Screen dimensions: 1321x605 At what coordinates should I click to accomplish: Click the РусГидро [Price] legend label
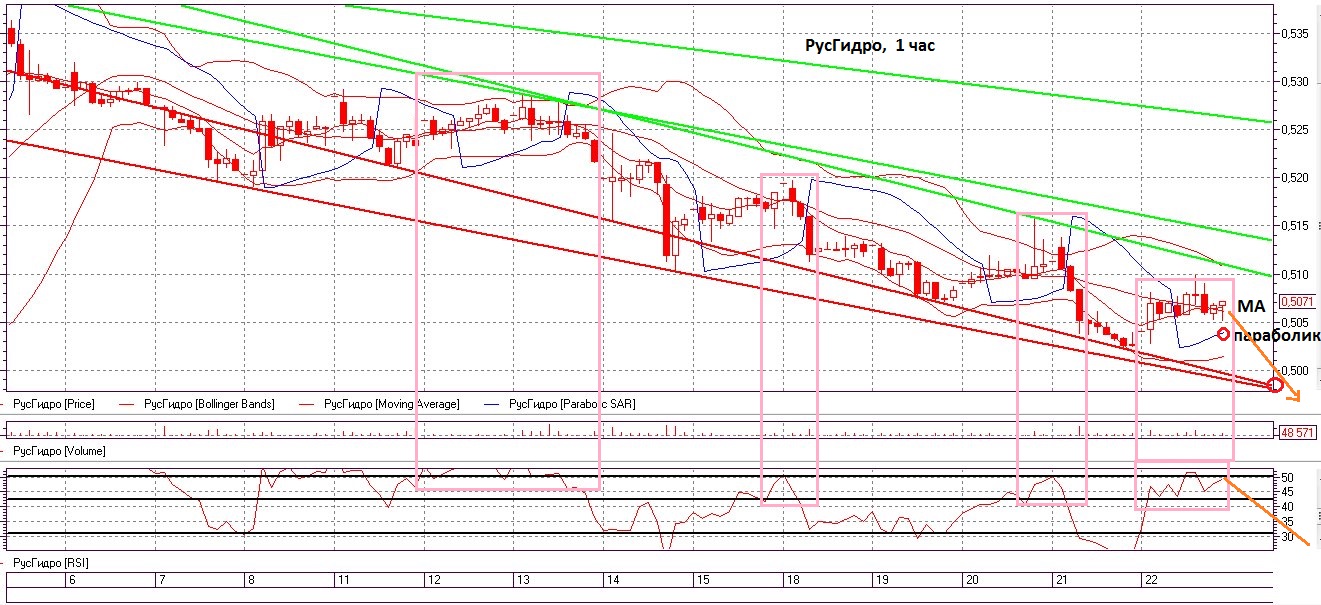click(55, 404)
